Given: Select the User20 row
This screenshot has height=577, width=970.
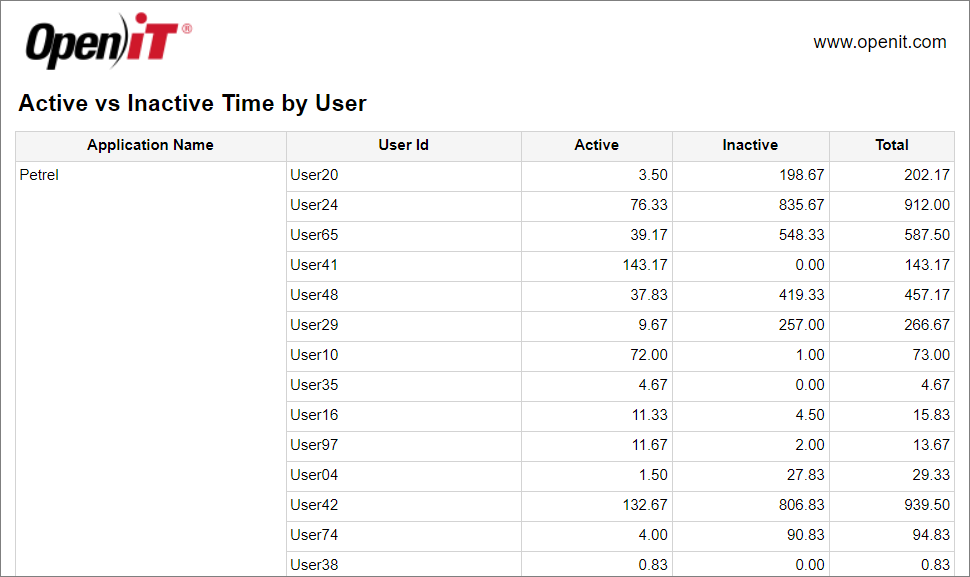Looking at the screenshot, I should (x=312, y=174).
